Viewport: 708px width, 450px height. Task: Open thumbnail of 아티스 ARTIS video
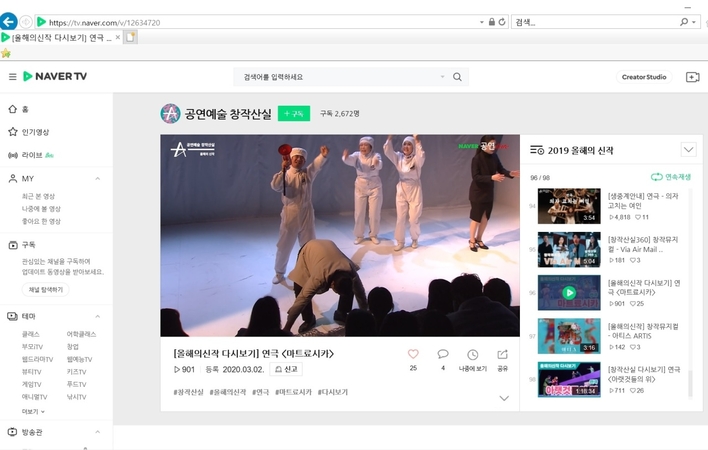(x=569, y=336)
